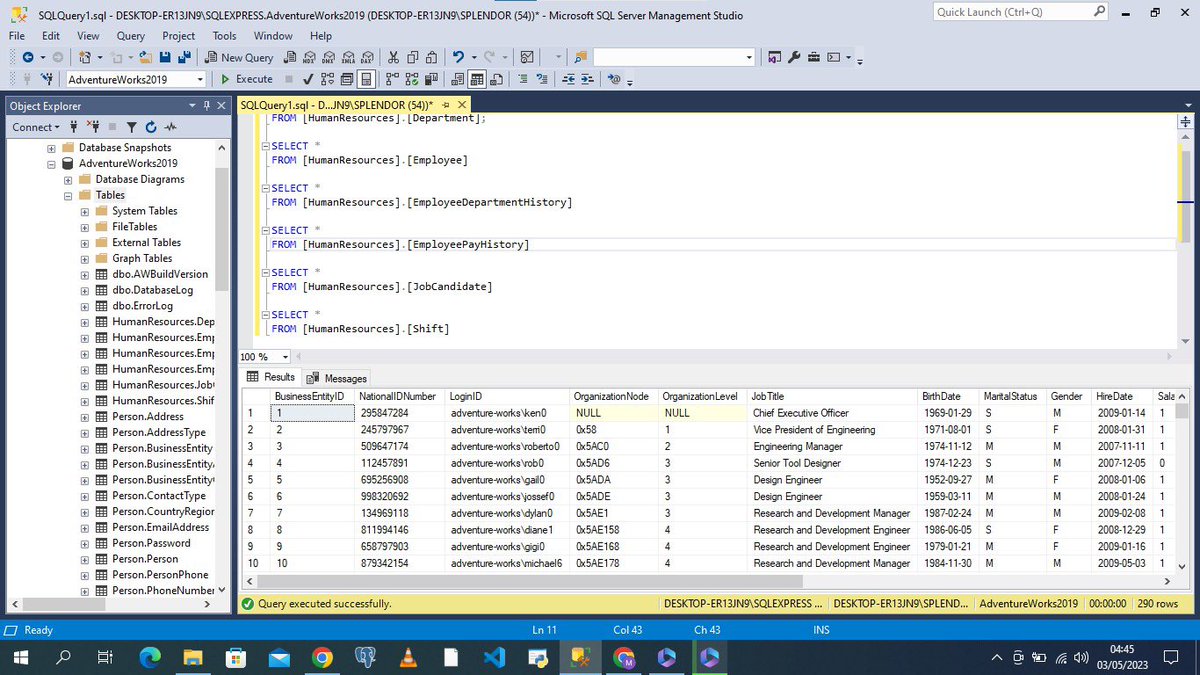Viewport: 1200px width, 675px height.
Task: Click the Comment out selected lines icon
Action: (x=522, y=79)
